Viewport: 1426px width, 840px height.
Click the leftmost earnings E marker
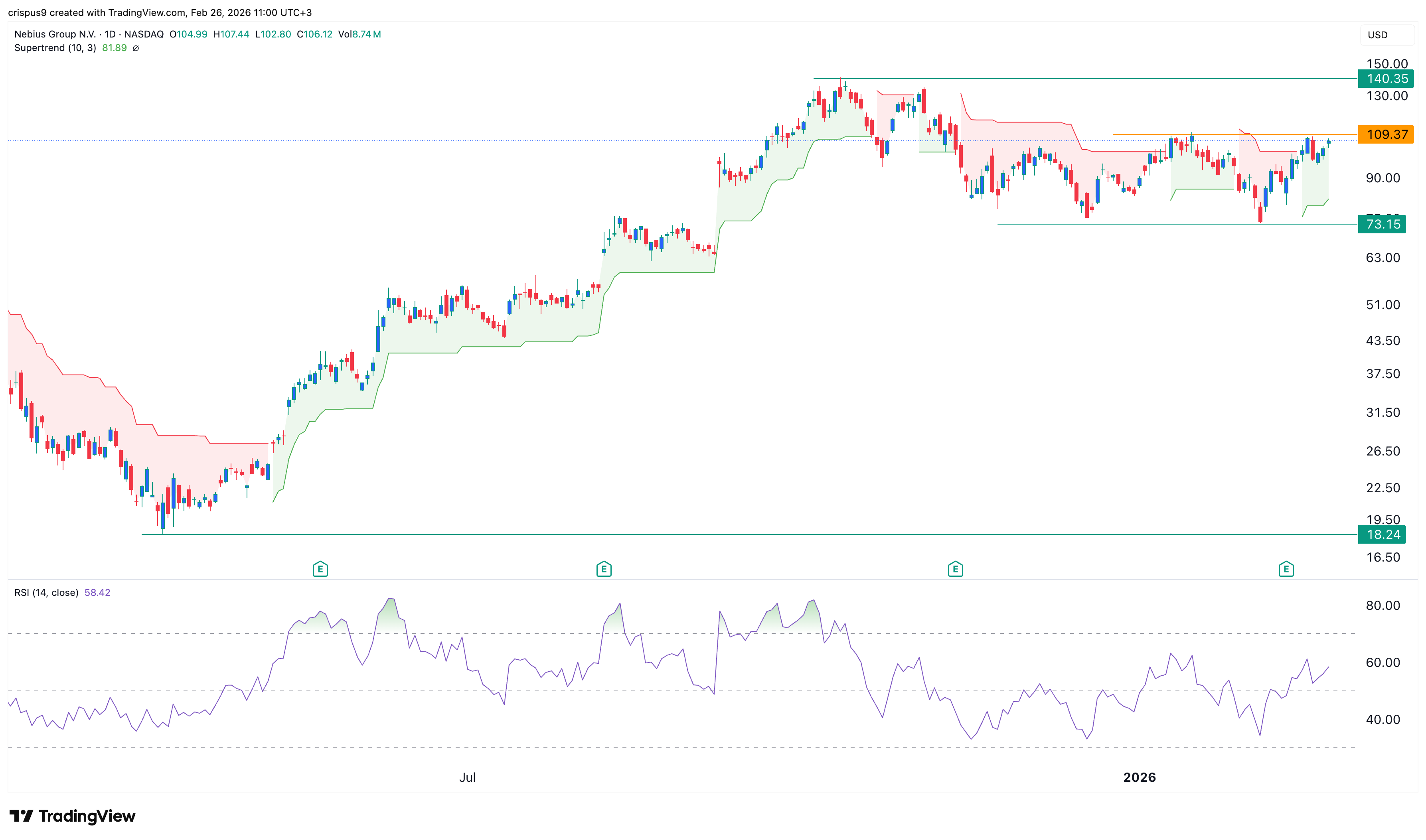(x=320, y=569)
